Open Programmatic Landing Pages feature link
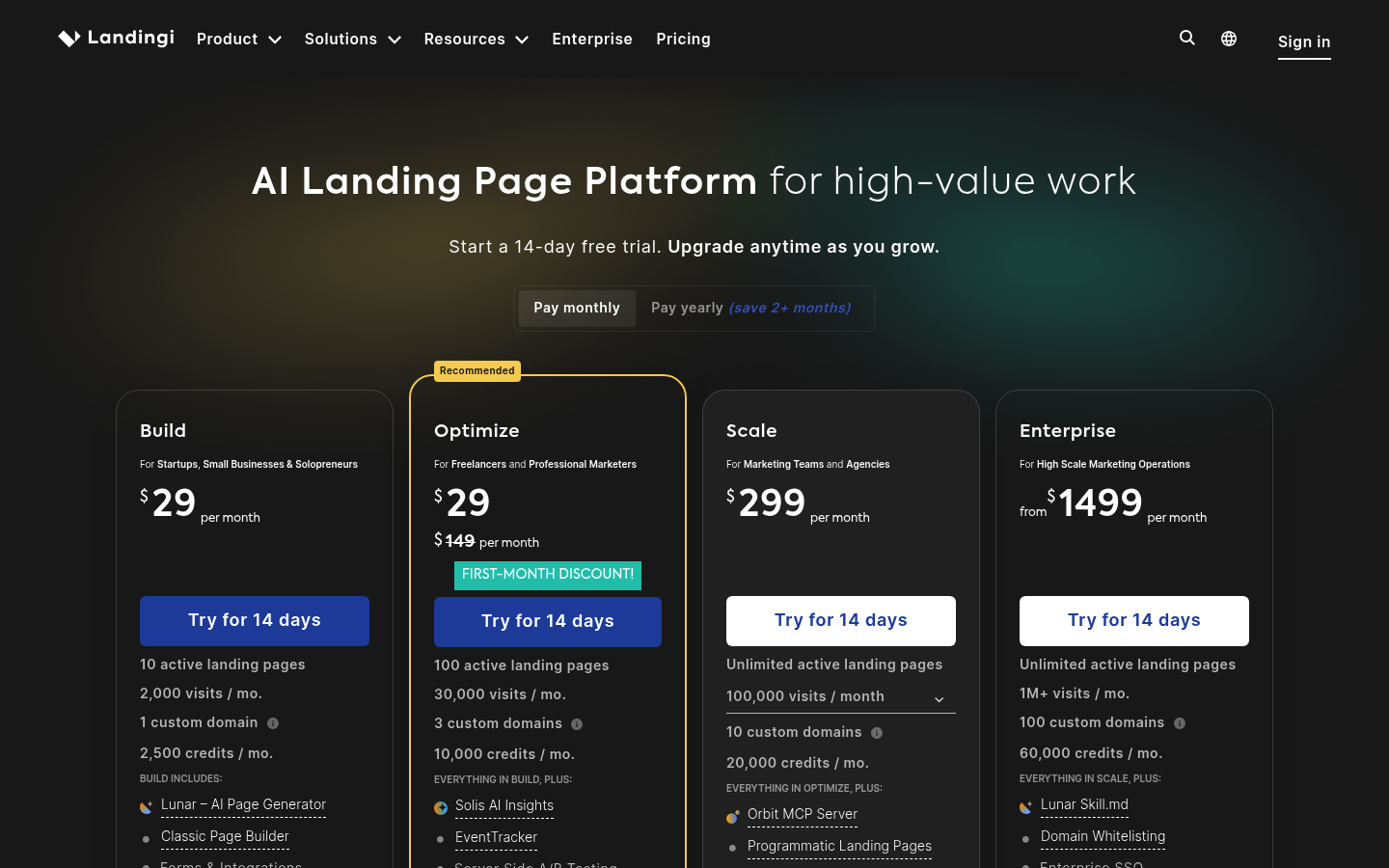This screenshot has height=868, width=1389. 839,846
